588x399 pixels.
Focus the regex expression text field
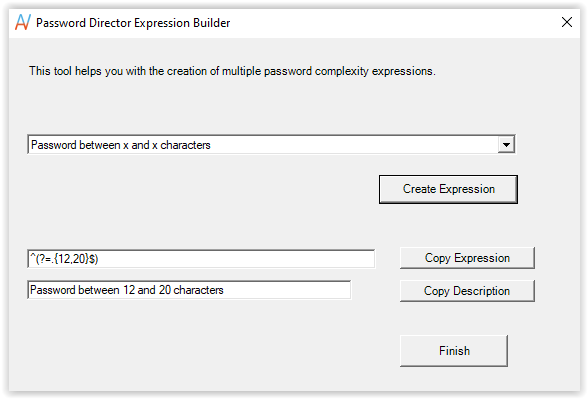201,259
